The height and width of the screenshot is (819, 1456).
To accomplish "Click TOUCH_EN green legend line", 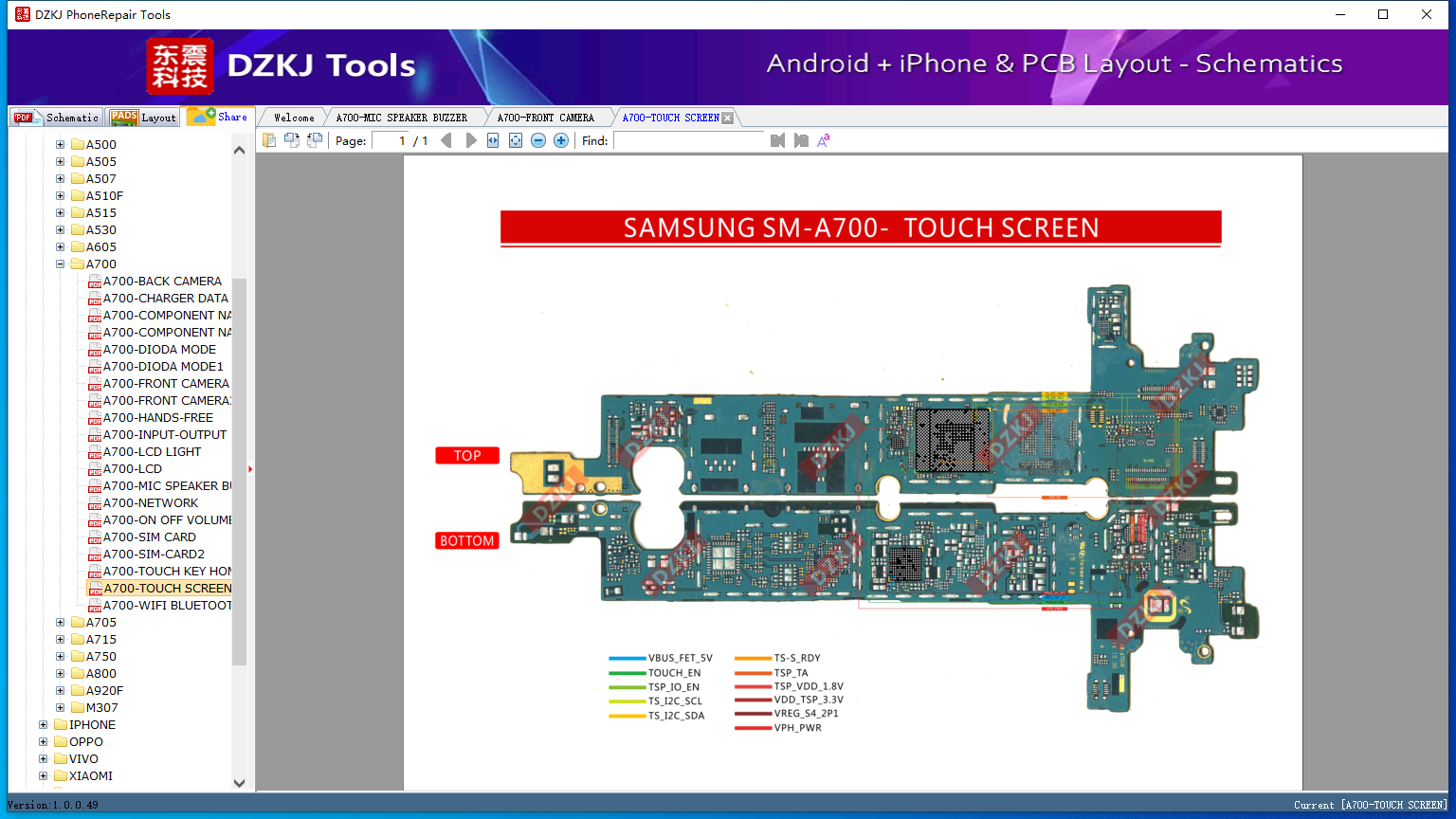I will [628, 673].
